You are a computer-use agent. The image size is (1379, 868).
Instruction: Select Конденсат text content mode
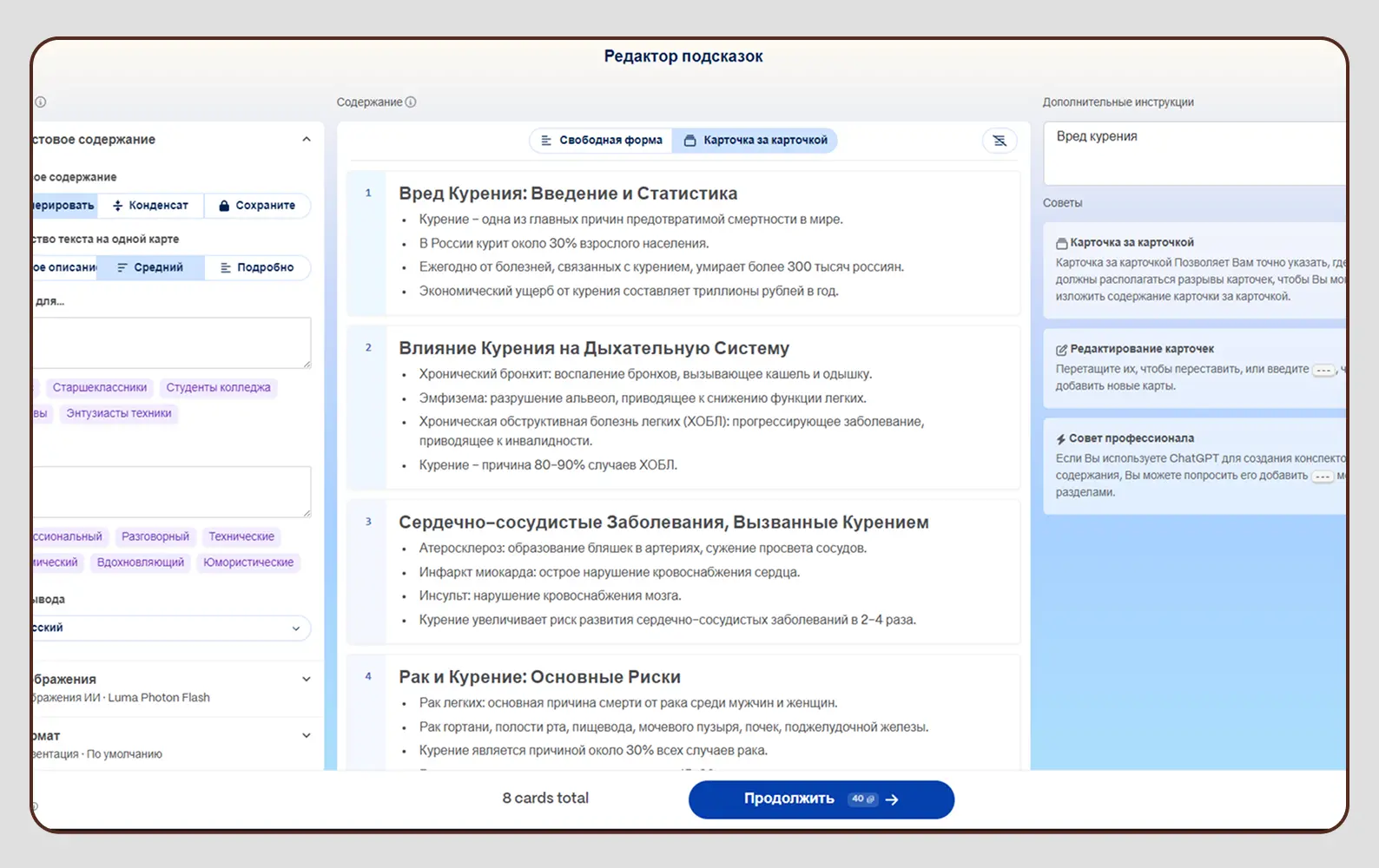coord(150,206)
